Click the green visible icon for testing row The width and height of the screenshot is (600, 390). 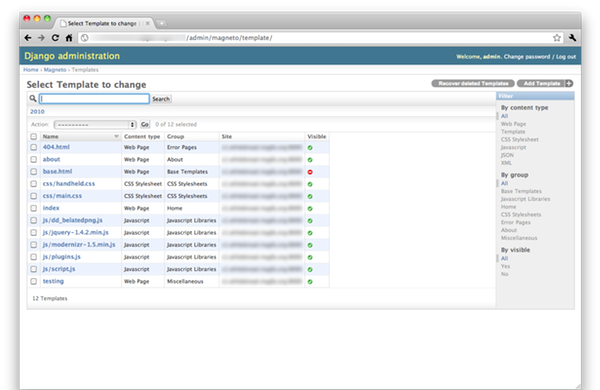(x=310, y=282)
